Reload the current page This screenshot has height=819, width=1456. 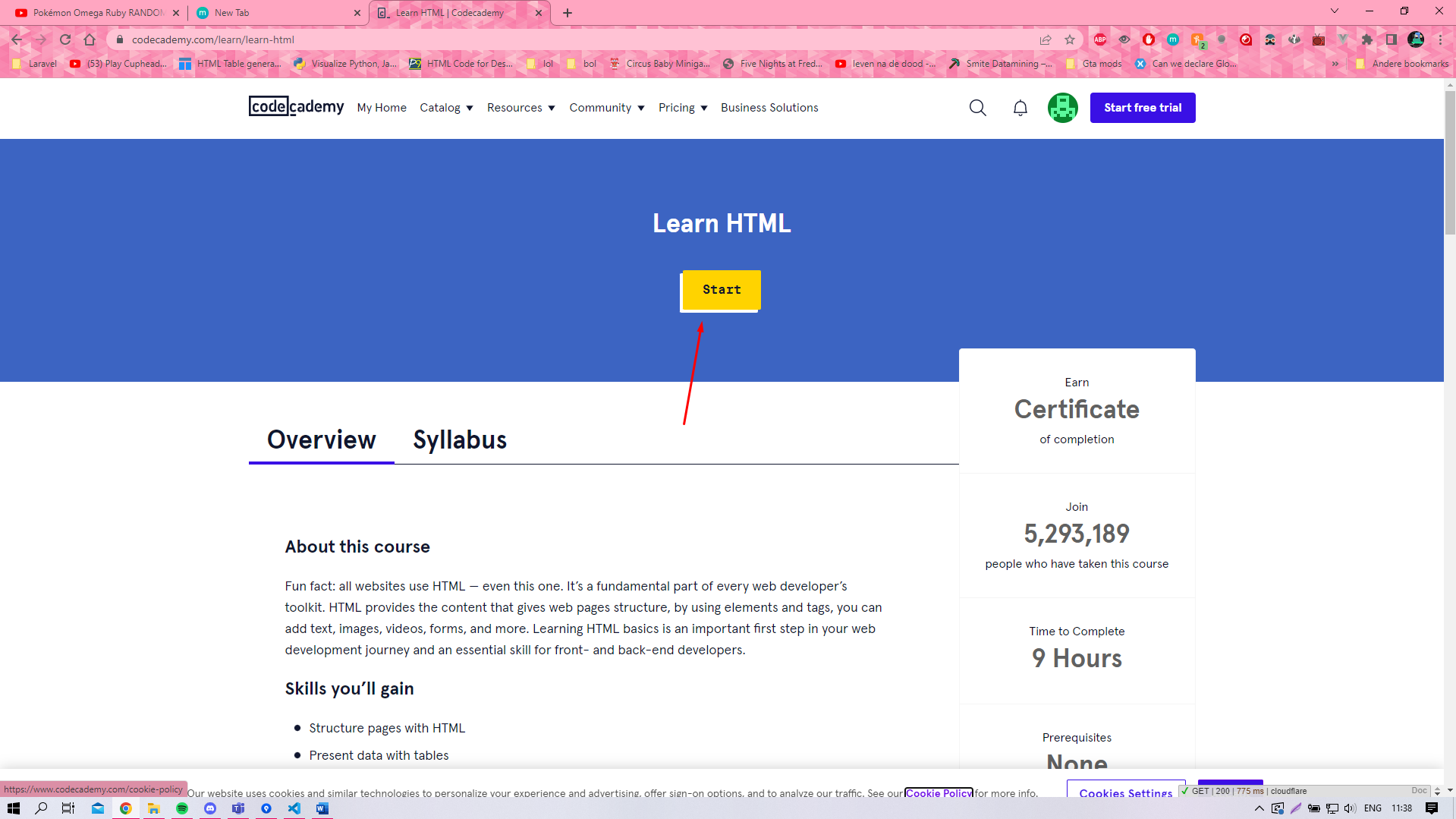[x=65, y=39]
